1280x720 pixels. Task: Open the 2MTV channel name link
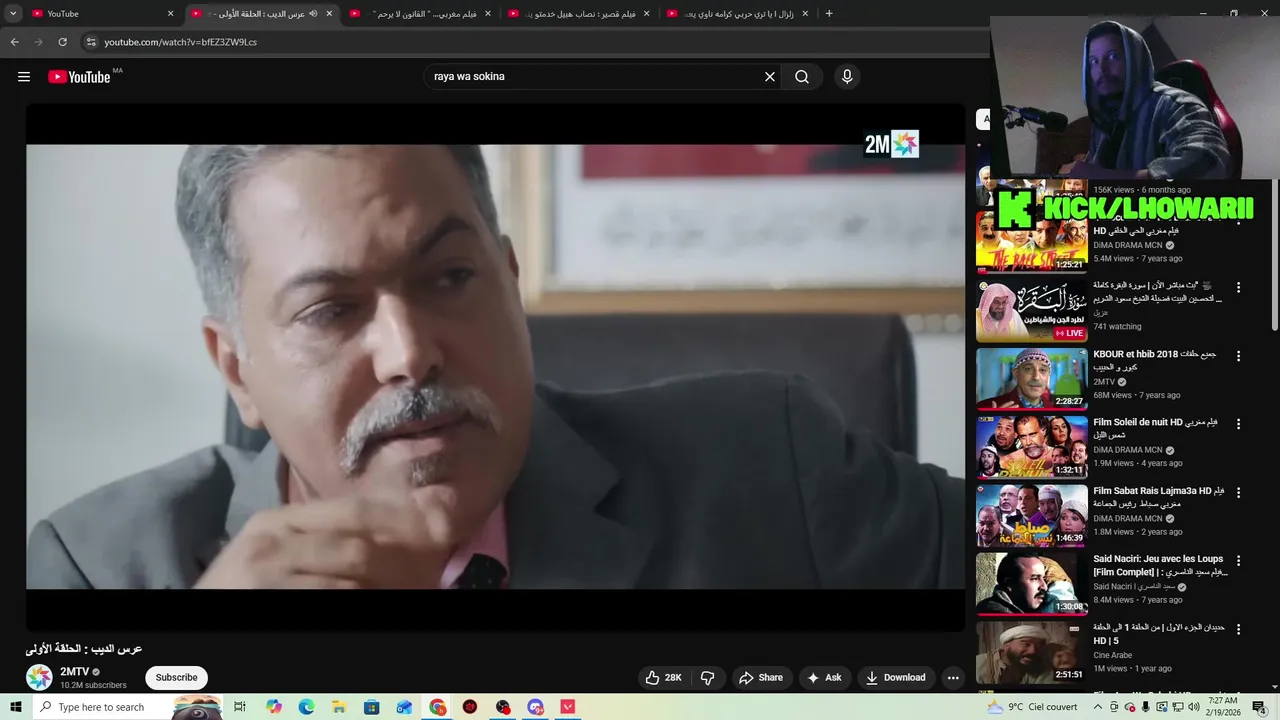coord(75,672)
